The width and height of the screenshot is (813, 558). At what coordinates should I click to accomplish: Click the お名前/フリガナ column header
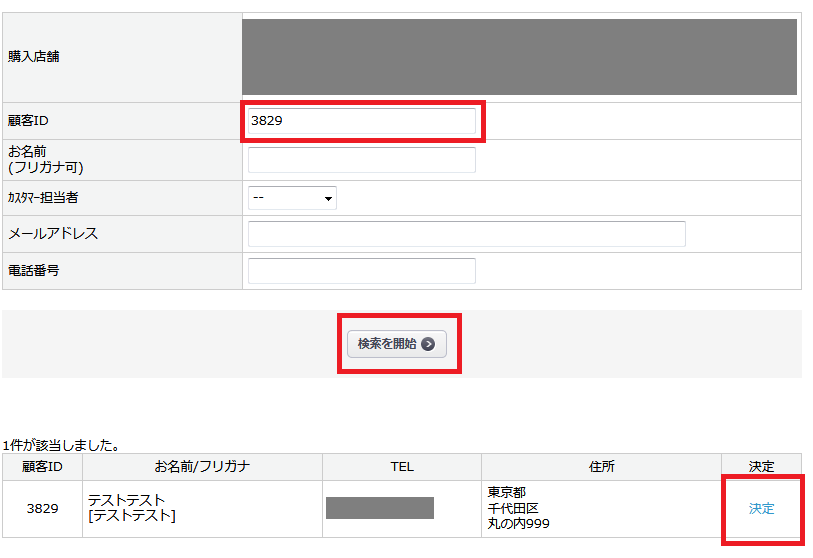tap(202, 467)
